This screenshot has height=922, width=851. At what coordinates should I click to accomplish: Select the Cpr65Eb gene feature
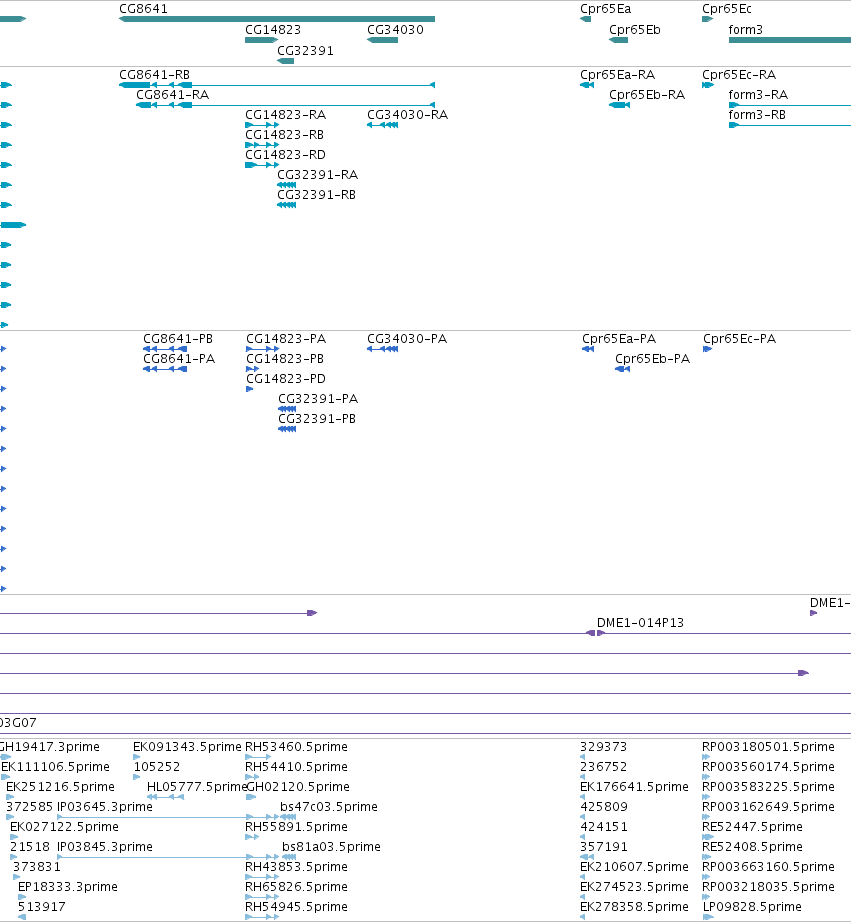tap(618, 40)
